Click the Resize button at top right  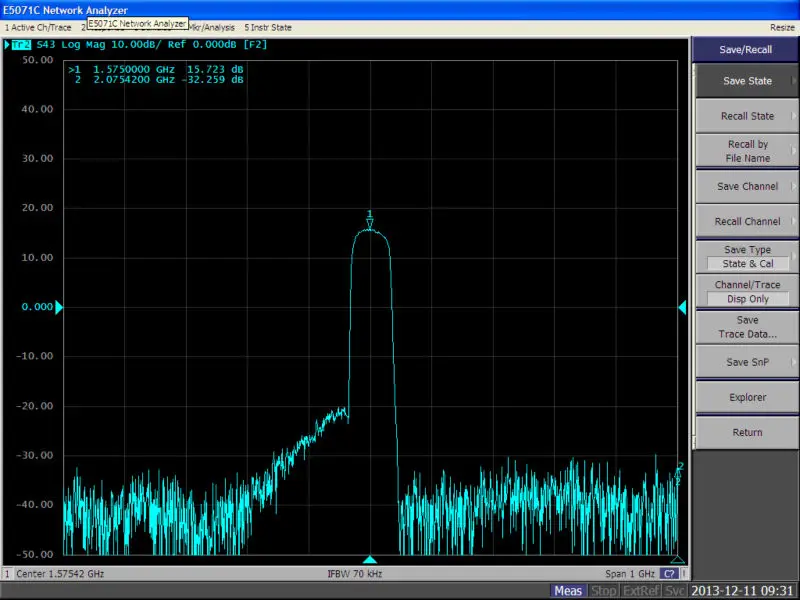782,27
